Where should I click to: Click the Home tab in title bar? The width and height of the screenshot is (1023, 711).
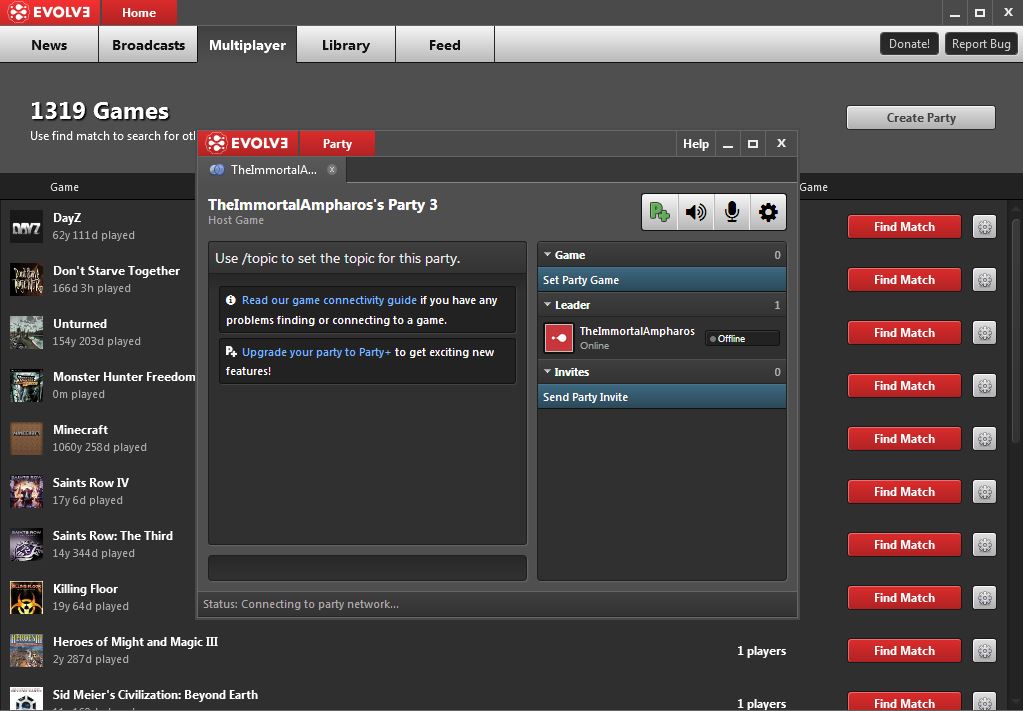coord(139,12)
